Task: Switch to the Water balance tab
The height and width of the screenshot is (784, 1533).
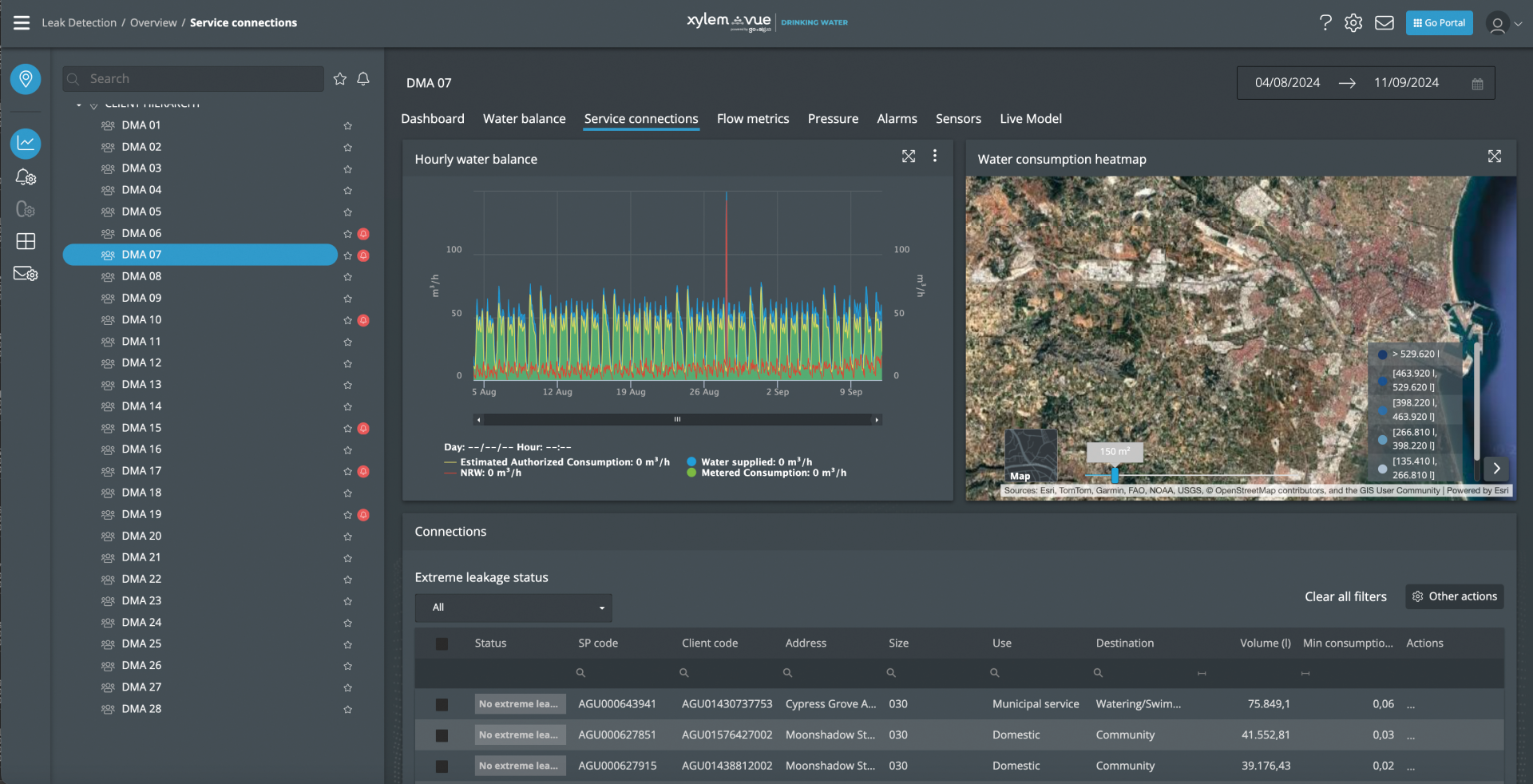Action: 524,119
